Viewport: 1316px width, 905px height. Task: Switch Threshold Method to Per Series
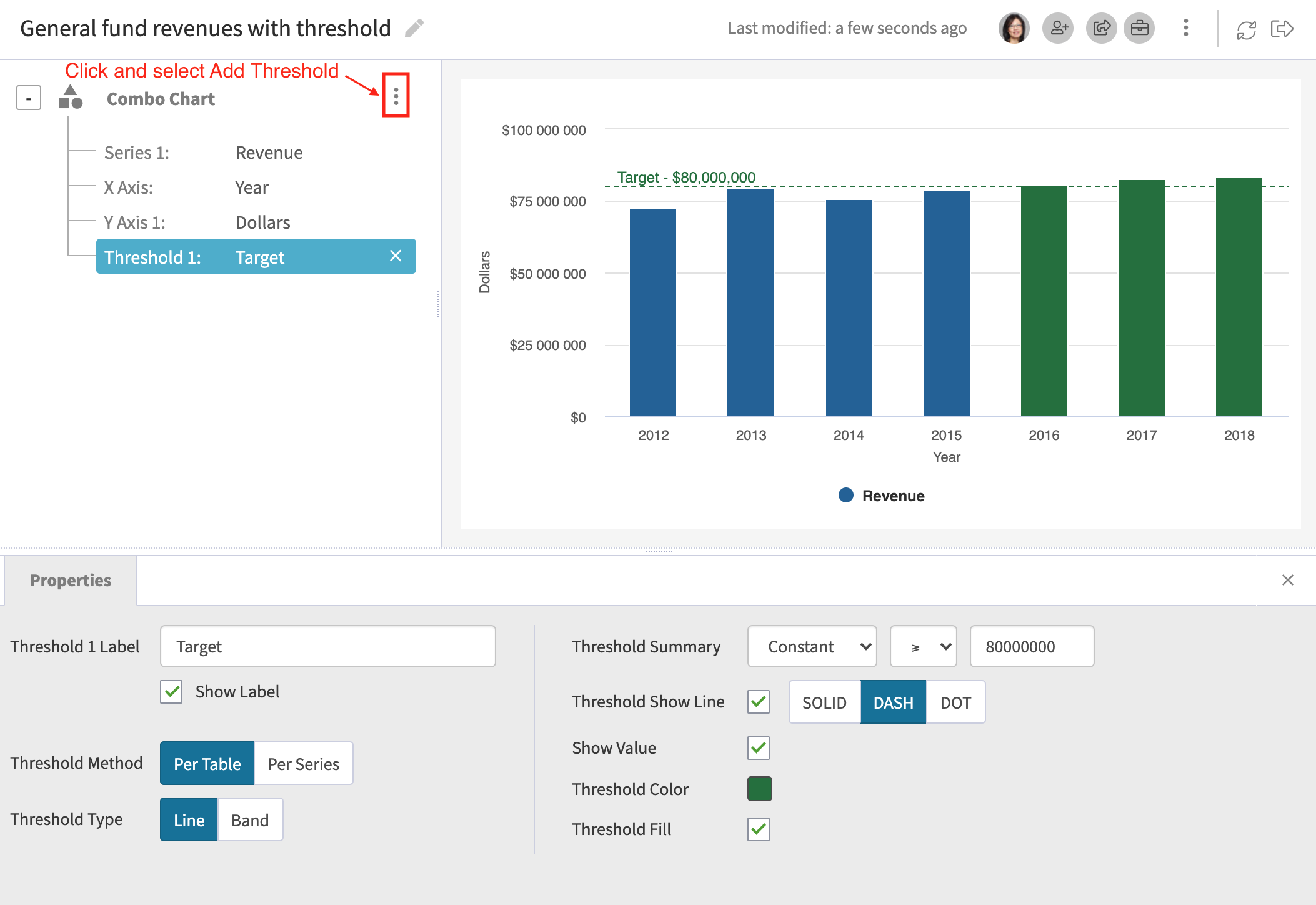pos(303,763)
